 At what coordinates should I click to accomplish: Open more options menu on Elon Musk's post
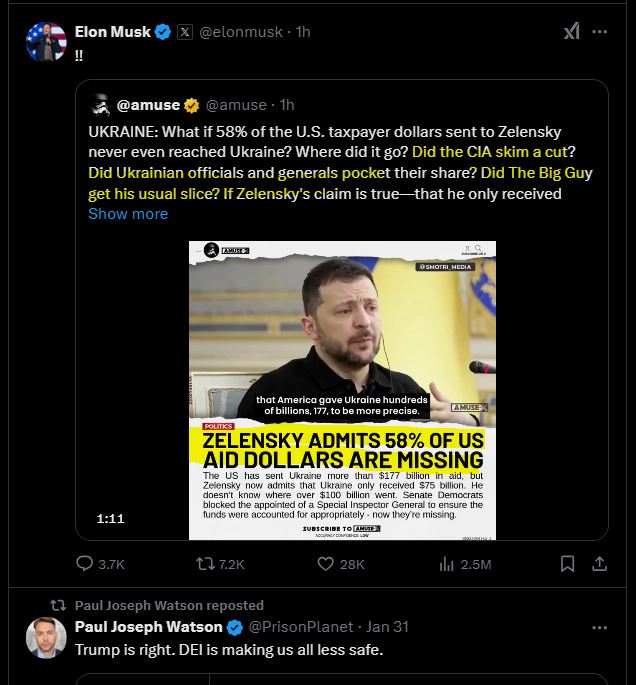[x=599, y=31]
